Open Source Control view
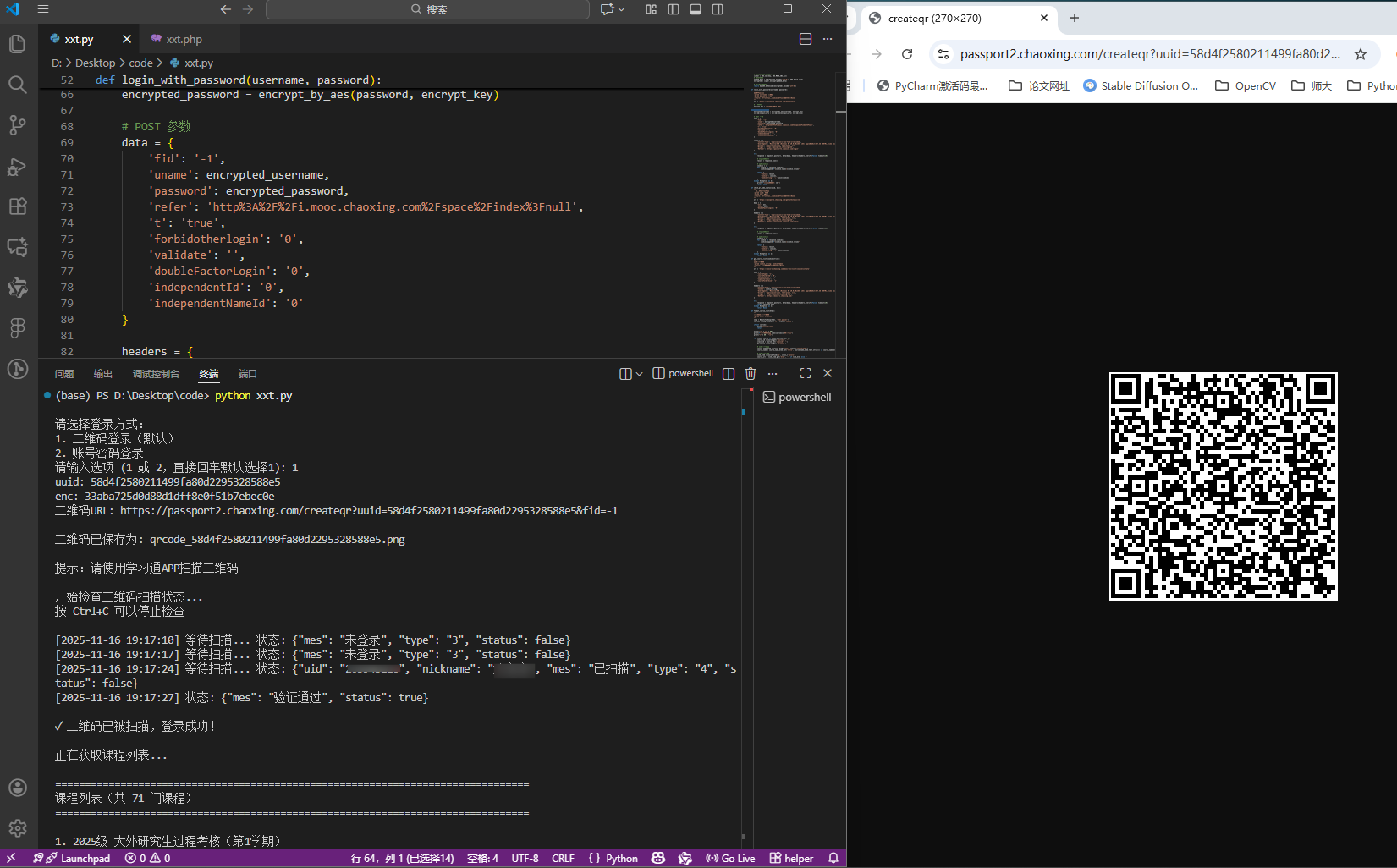The width and height of the screenshot is (1397, 868). coord(17,125)
